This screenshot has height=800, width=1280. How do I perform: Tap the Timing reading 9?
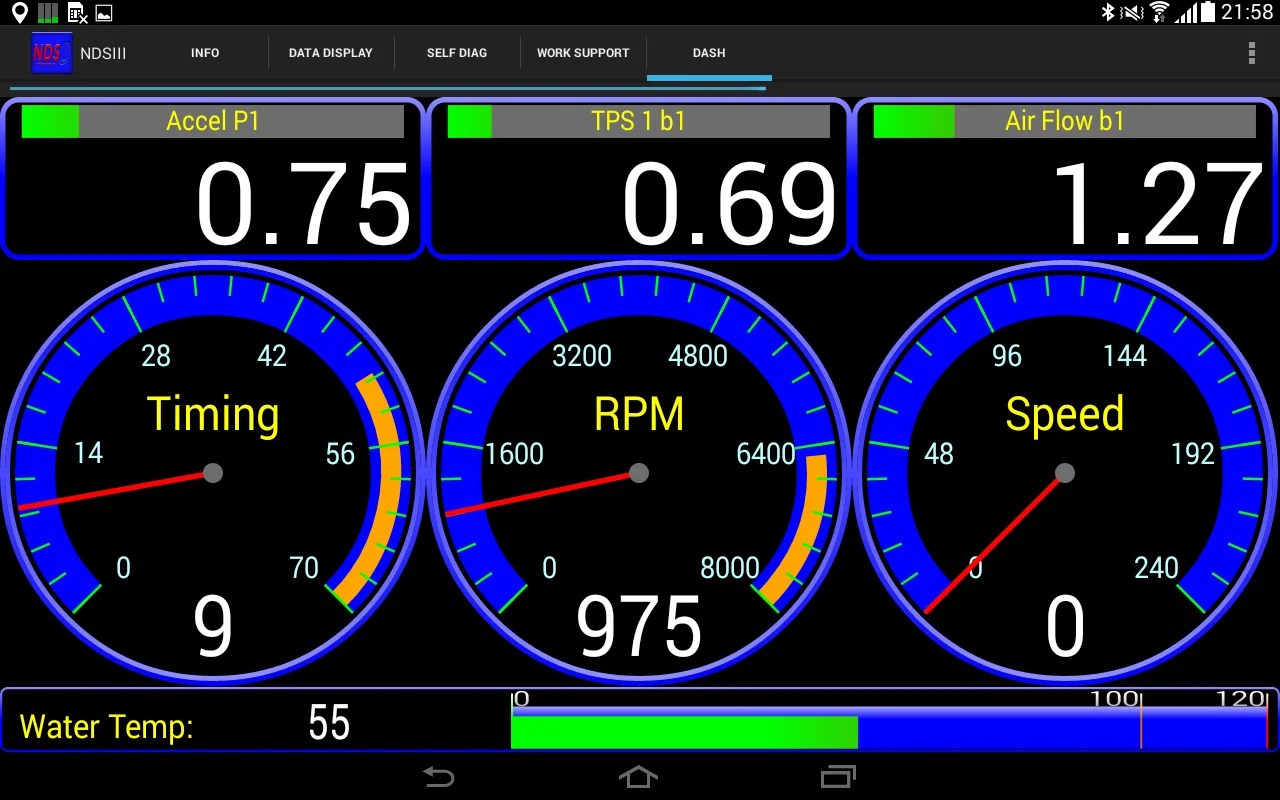[213, 627]
